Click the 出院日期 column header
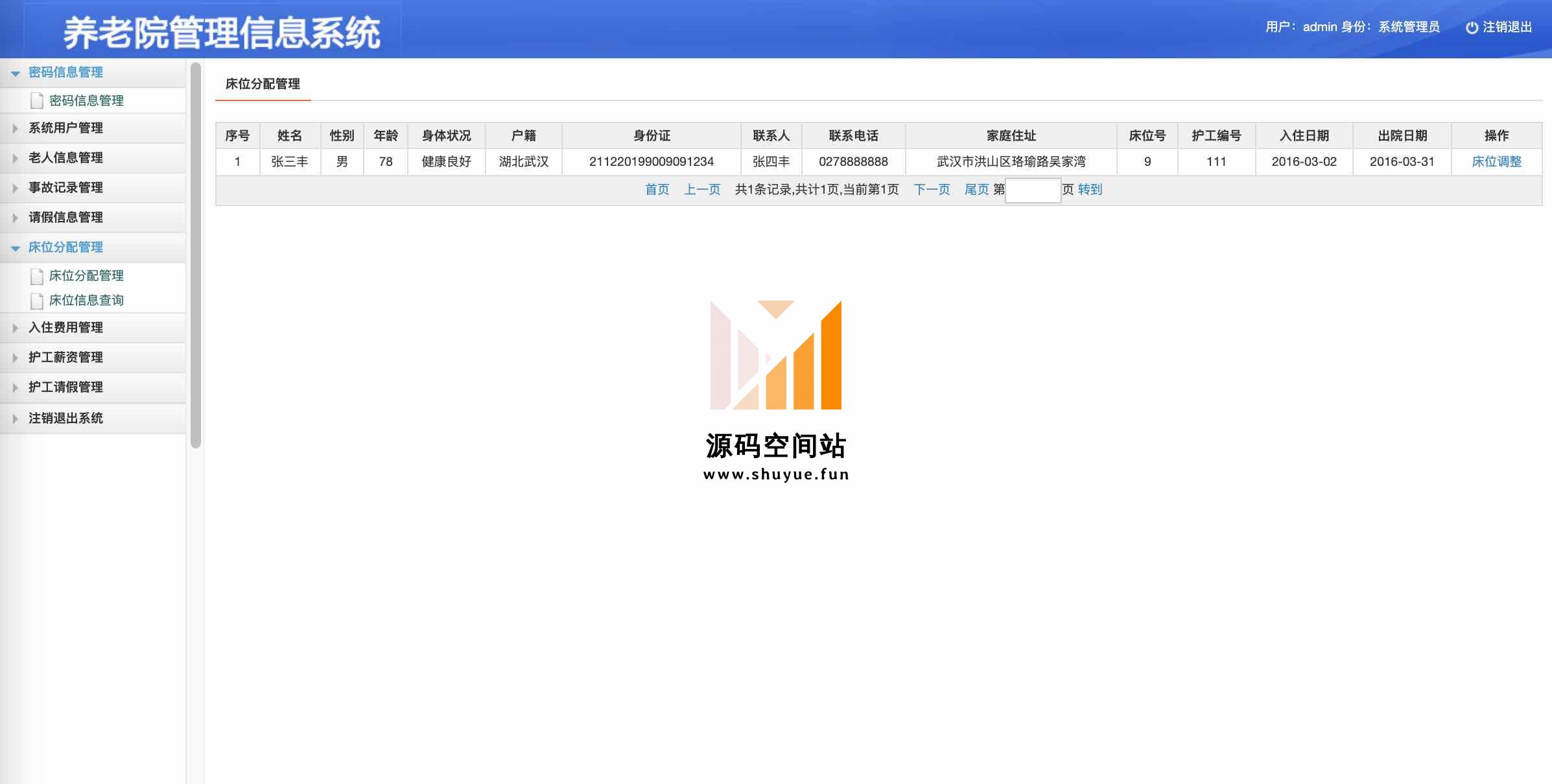 point(1402,135)
